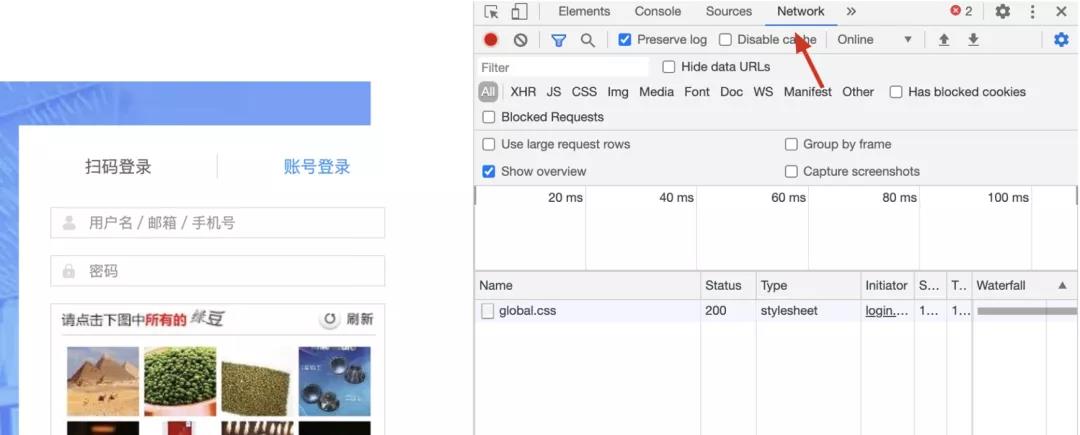Screen dimensions: 1080x435
Task: Expand more DevTools tabs with the chevron
Action: 851,12
